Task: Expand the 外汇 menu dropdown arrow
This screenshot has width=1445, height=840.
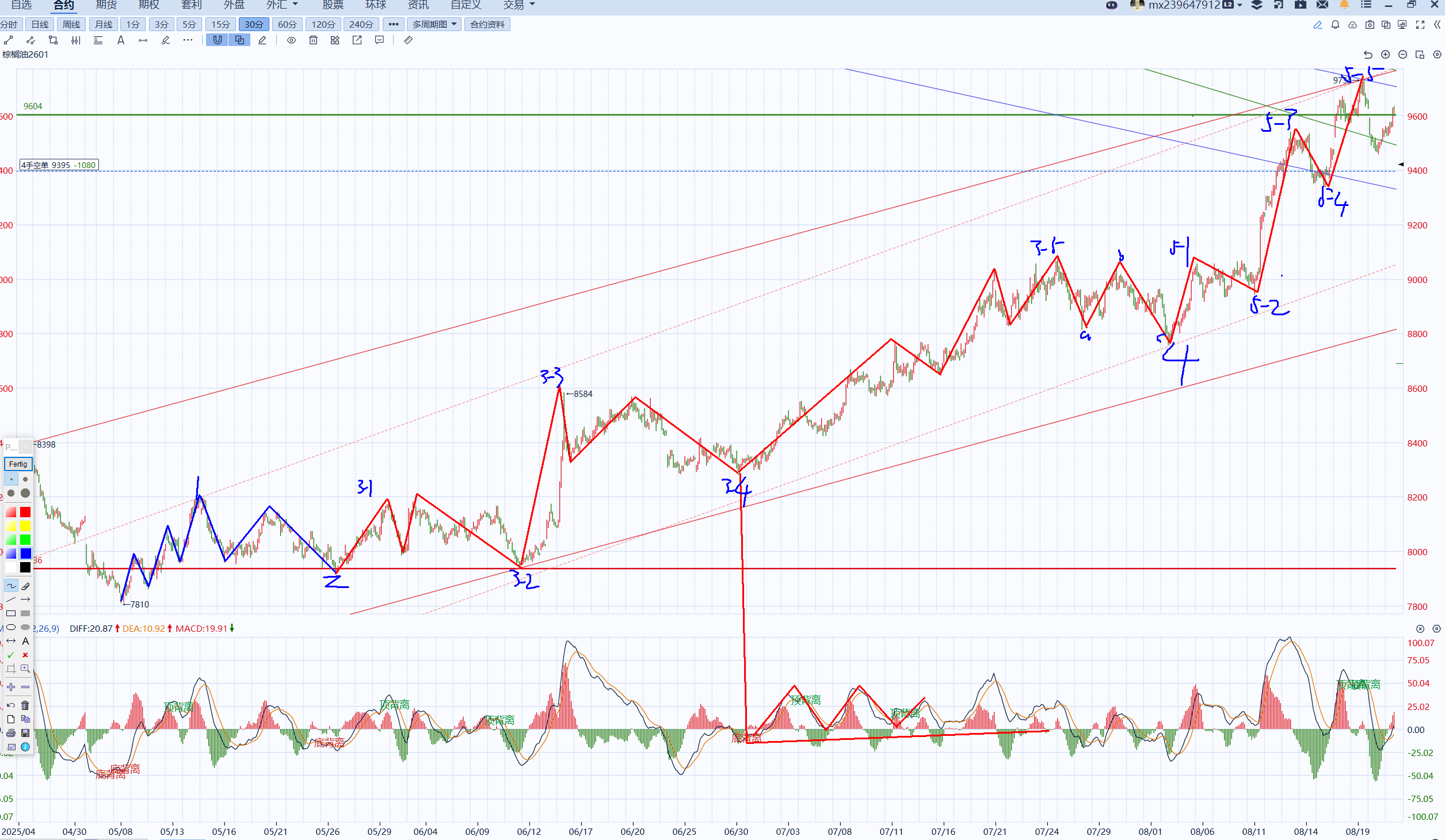Action: coord(295,5)
